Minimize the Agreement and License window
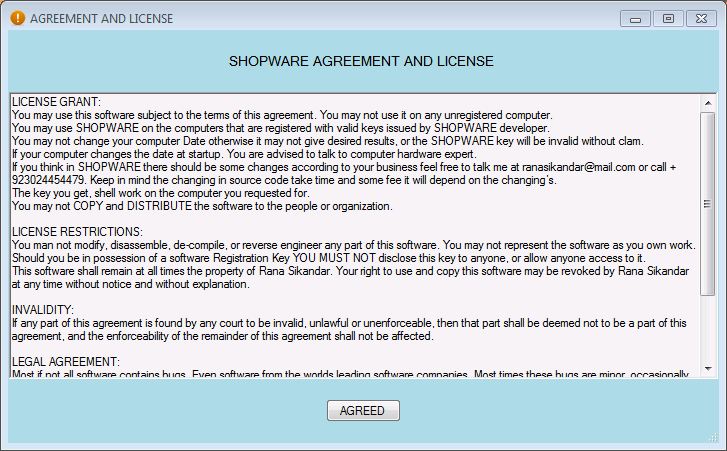The height and width of the screenshot is (451, 727). 635,19
